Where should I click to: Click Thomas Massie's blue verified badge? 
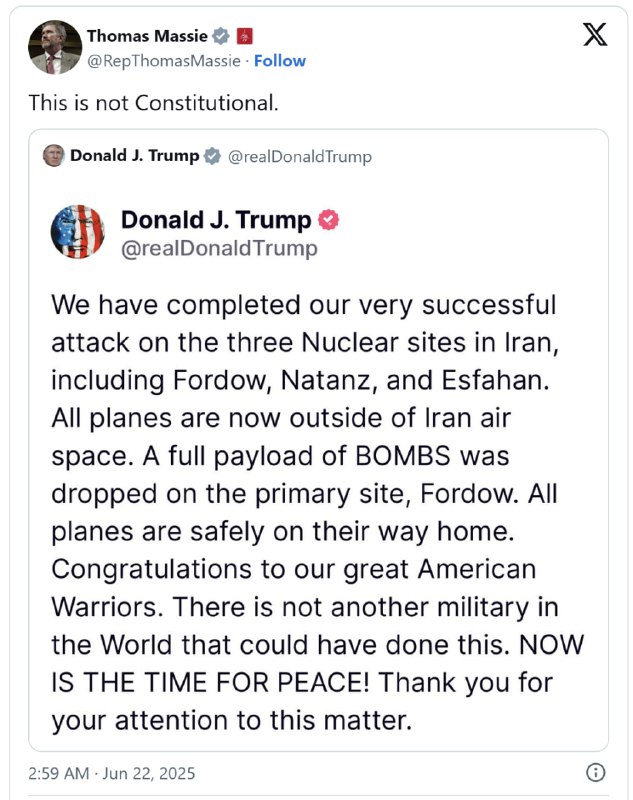click(x=220, y=36)
